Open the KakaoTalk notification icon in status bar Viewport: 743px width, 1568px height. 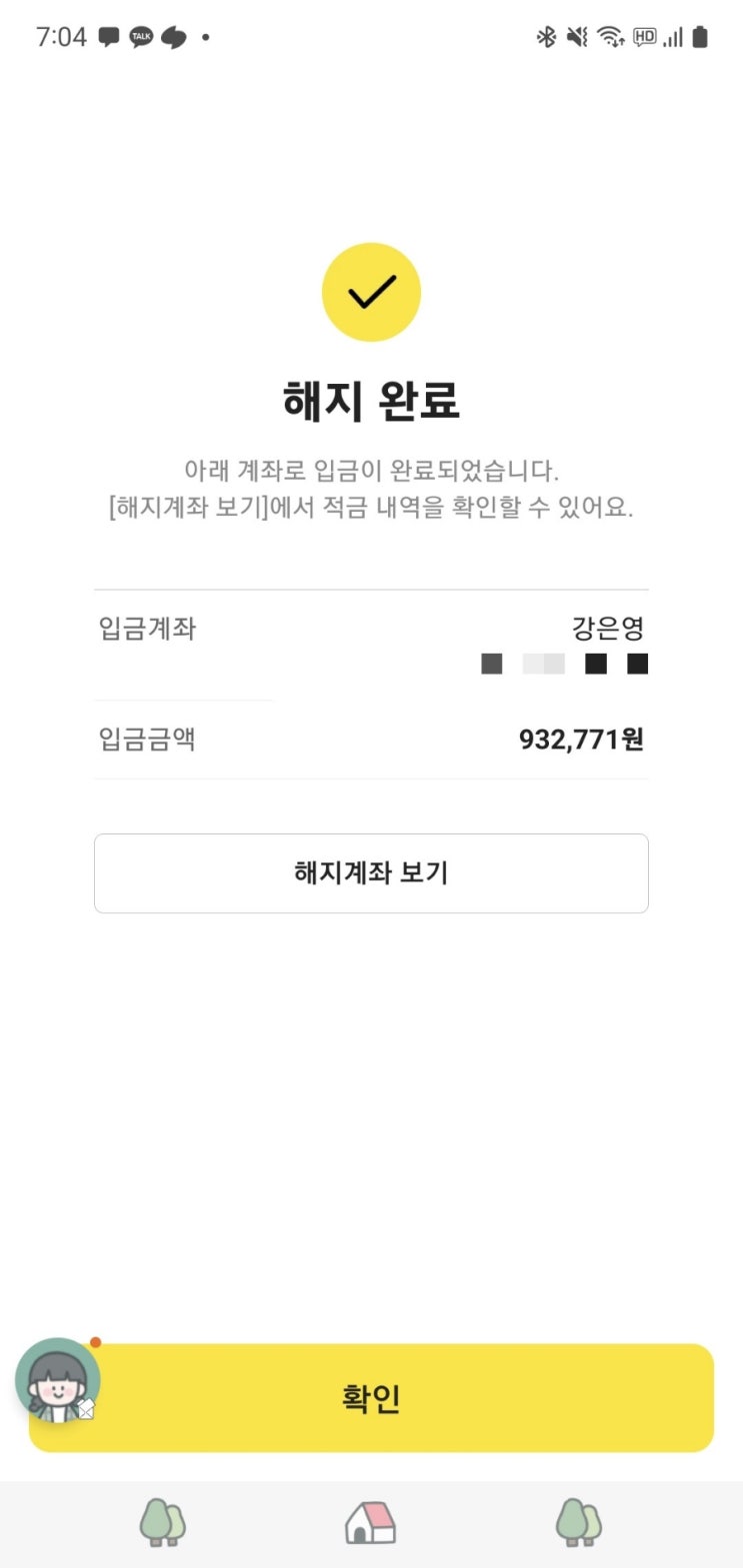[x=141, y=37]
